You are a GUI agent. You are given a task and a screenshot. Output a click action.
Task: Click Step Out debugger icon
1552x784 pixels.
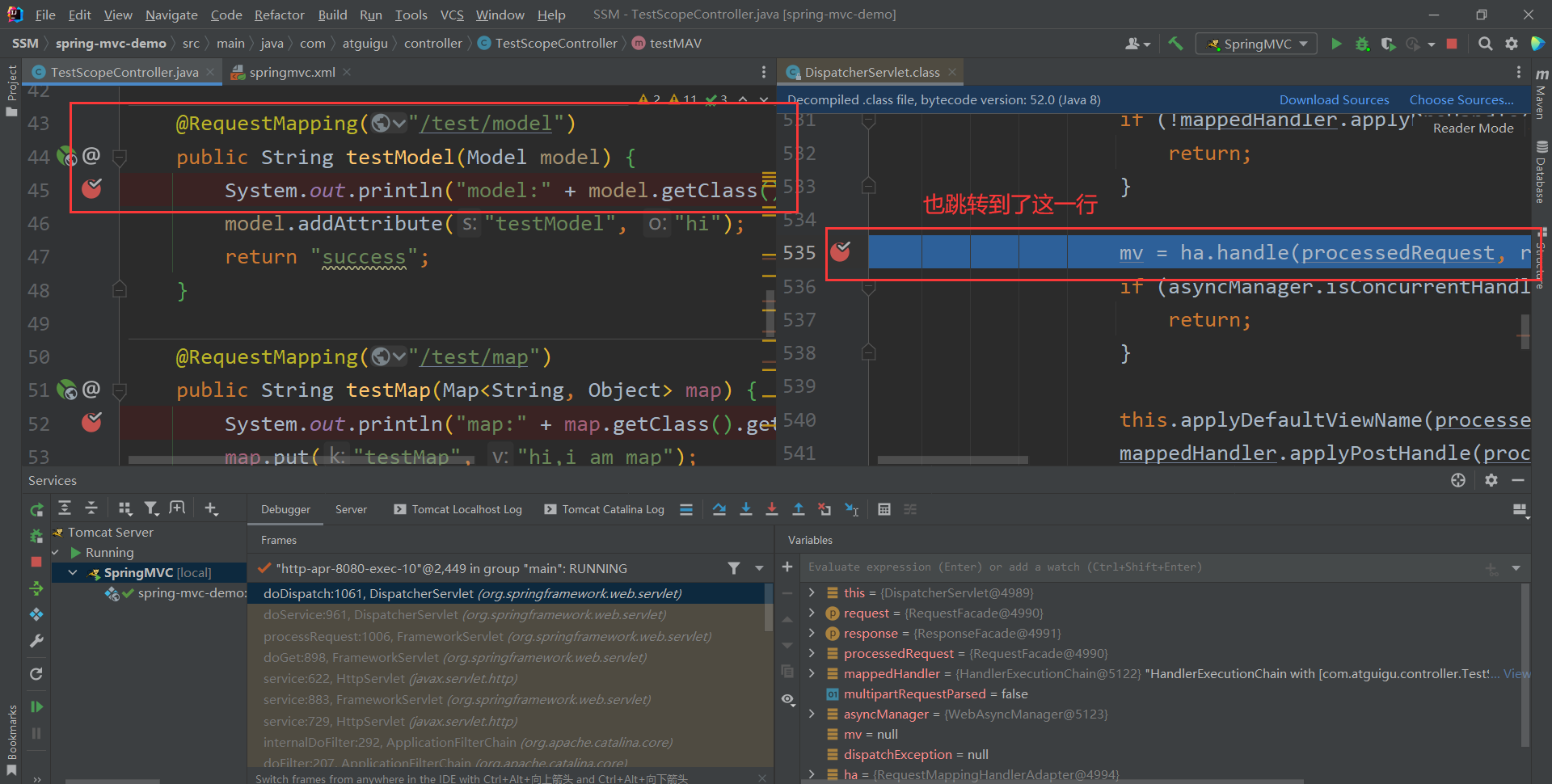click(799, 509)
